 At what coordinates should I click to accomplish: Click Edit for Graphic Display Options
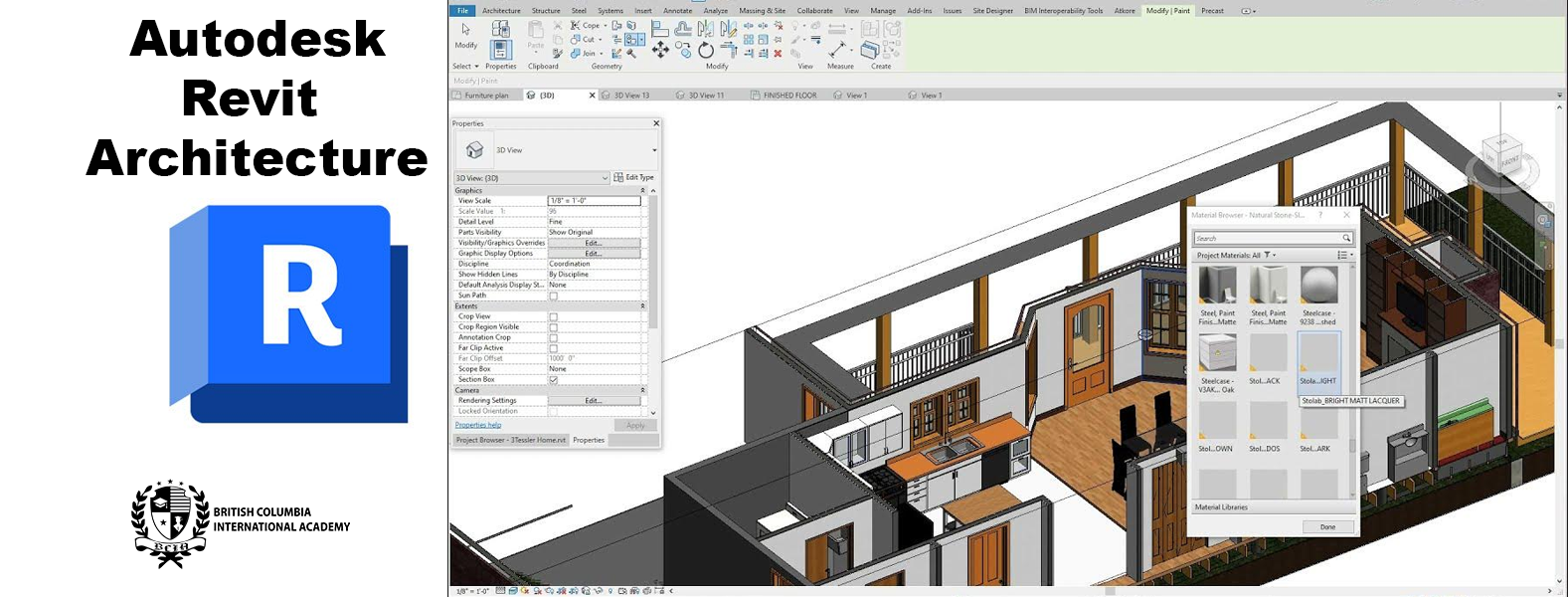point(594,254)
